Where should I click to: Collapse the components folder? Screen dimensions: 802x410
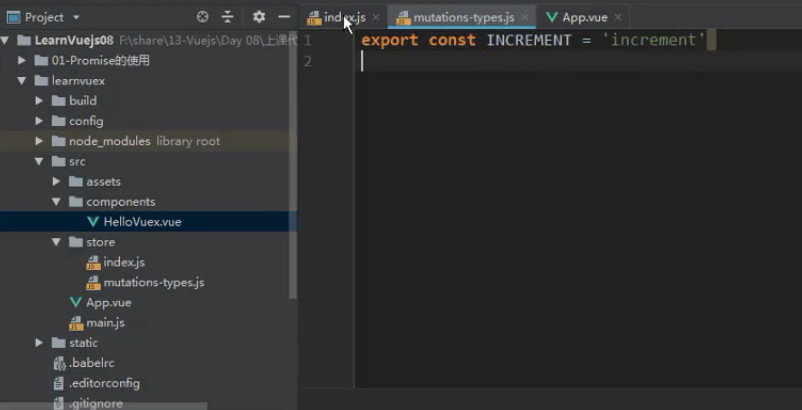pyautogui.click(x=56, y=201)
